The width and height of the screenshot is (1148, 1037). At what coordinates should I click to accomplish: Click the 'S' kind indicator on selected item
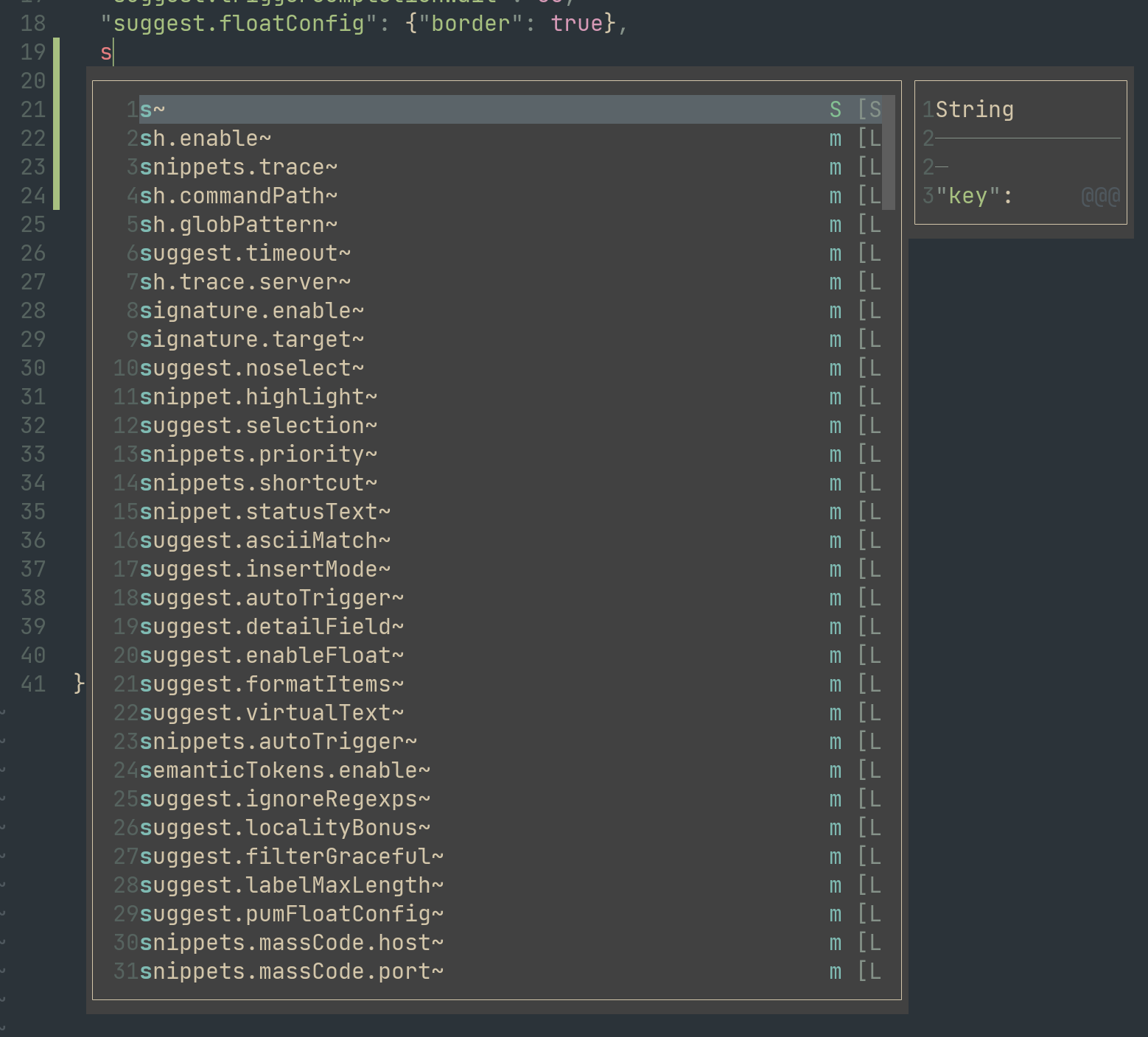(835, 108)
